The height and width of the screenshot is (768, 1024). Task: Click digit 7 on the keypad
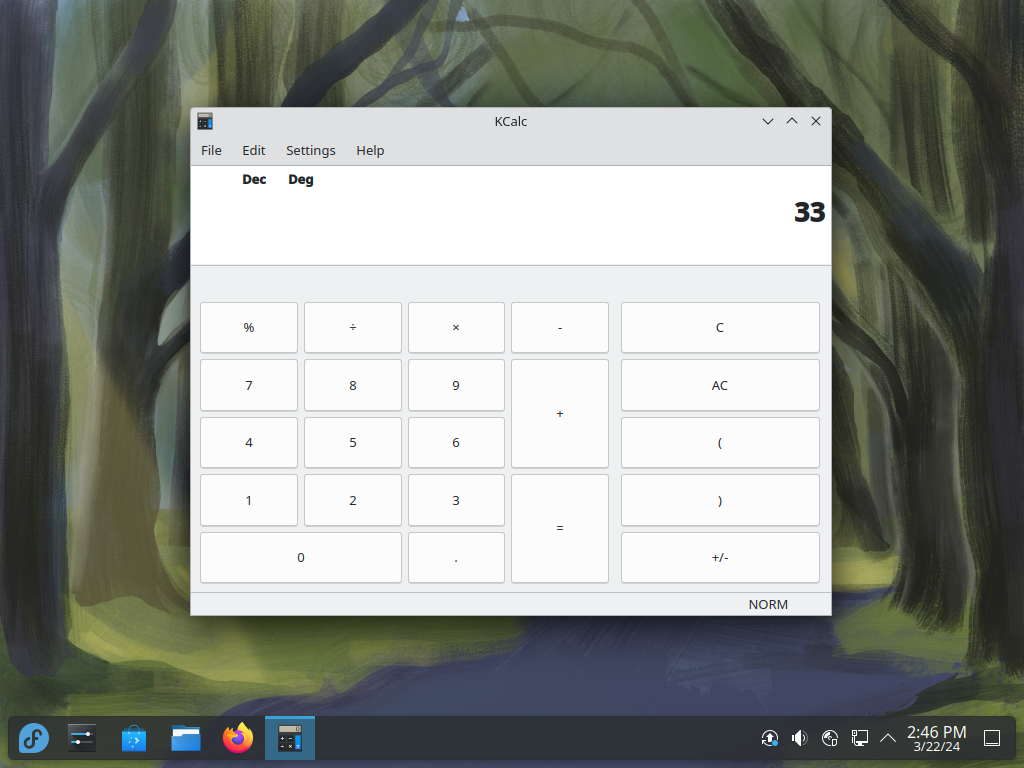pyautogui.click(x=249, y=385)
